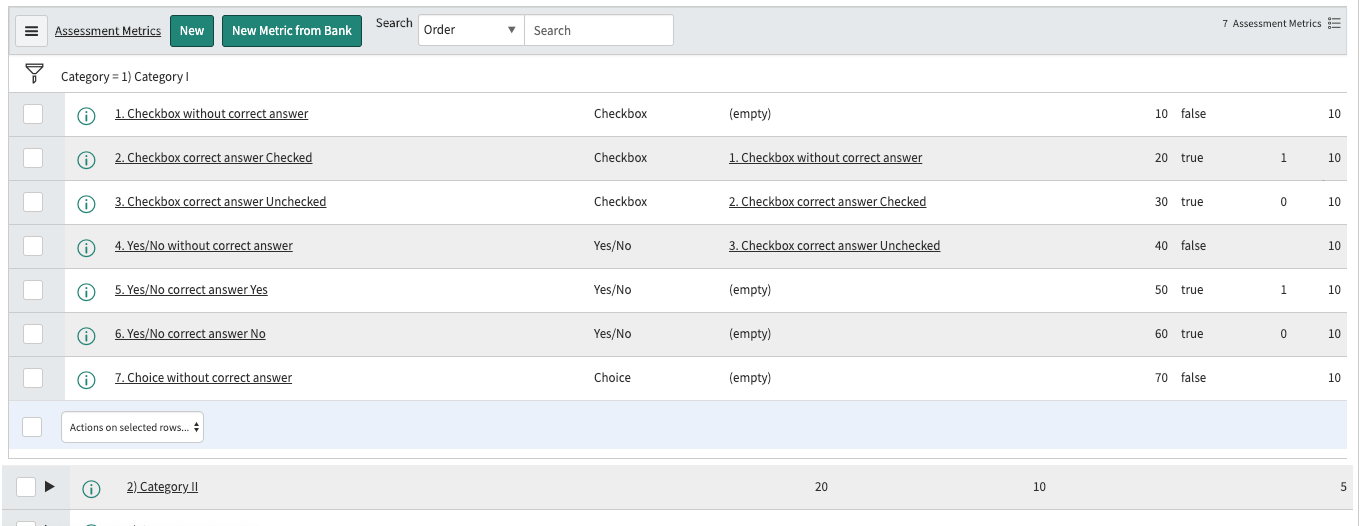Toggle the select-all checkbox beside Actions dropdown
The height and width of the screenshot is (526, 1367).
coord(32,427)
